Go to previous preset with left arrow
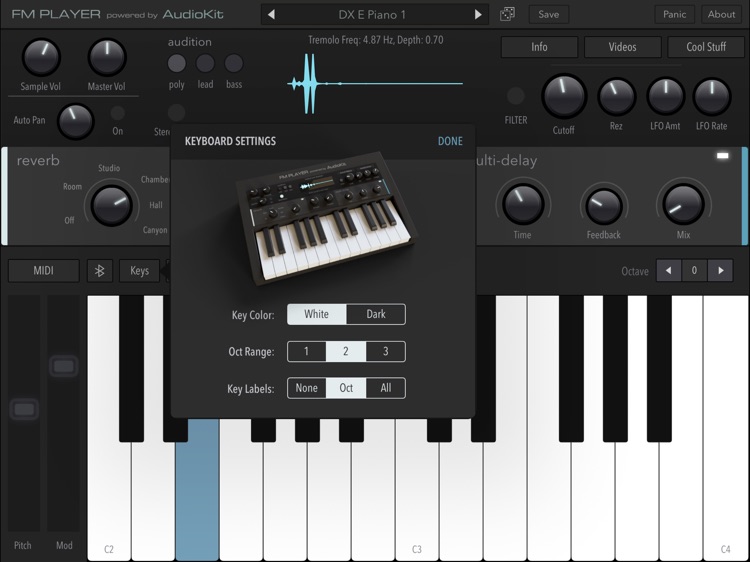750x562 pixels. 271,15
